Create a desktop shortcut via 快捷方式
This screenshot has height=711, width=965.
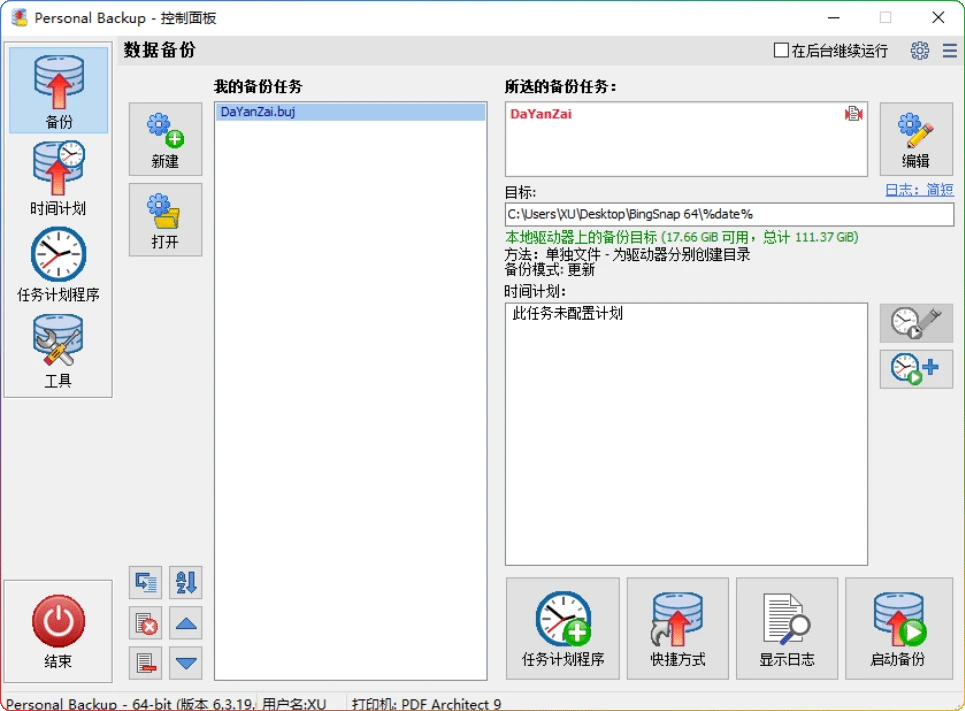click(x=677, y=628)
